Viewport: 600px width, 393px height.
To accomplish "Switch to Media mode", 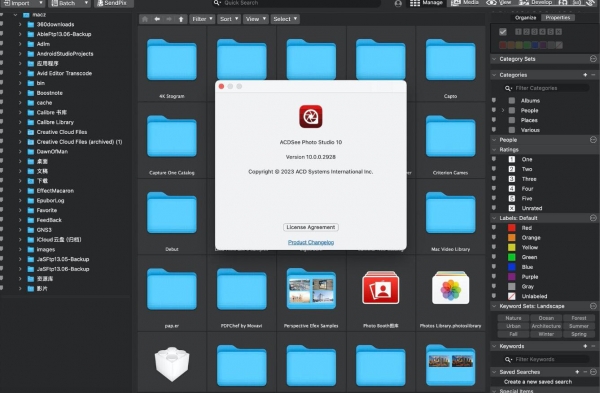I will [465, 3].
